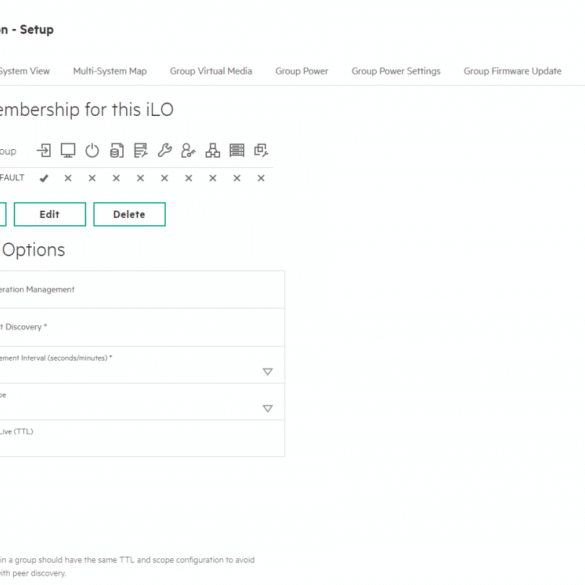Go to the Group Power tab

coord(302,71)
